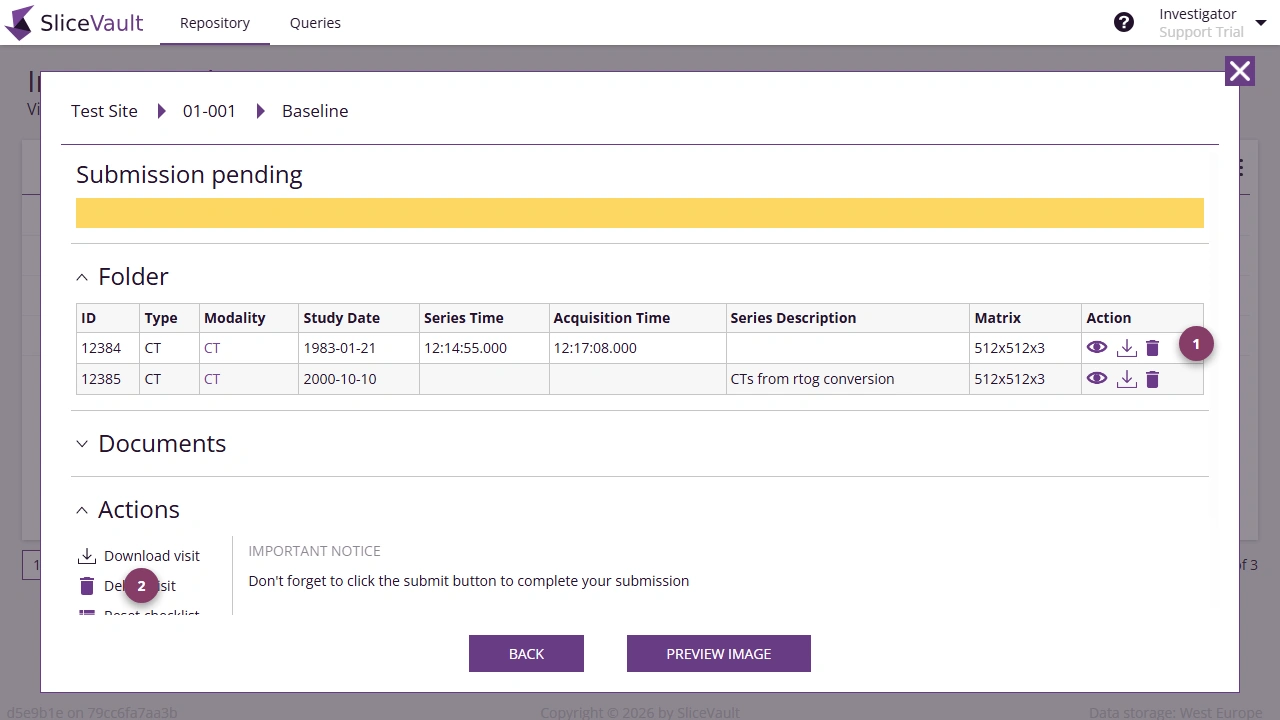Expand the Documents section
Viewport: 1280px width, 720px height.
coord(82,444)
